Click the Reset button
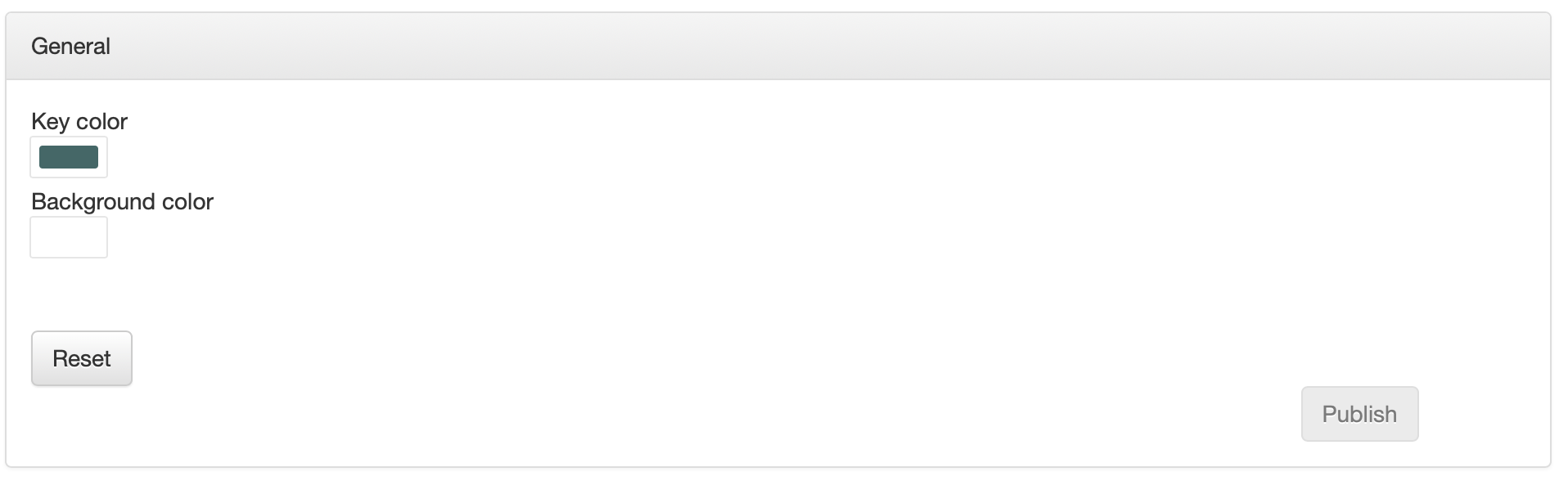Image resolution: width=1568 pixels, height=481 pixels. (82, 358)
